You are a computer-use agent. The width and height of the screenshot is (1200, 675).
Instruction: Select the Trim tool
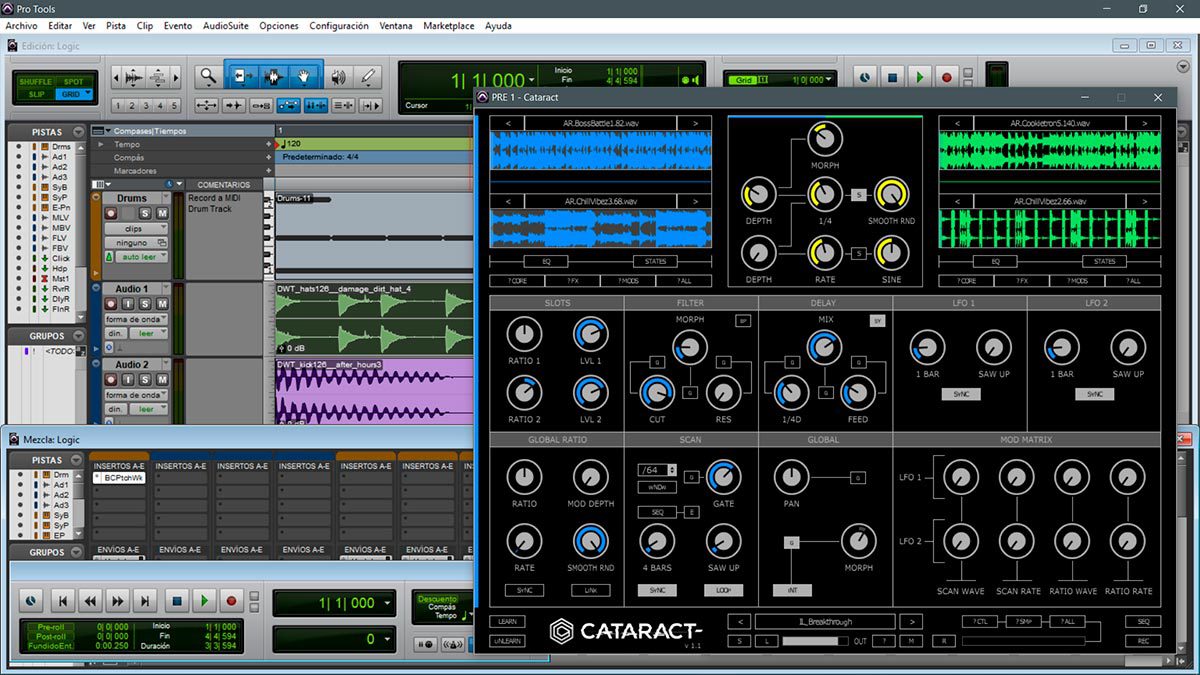pos(241,76)
